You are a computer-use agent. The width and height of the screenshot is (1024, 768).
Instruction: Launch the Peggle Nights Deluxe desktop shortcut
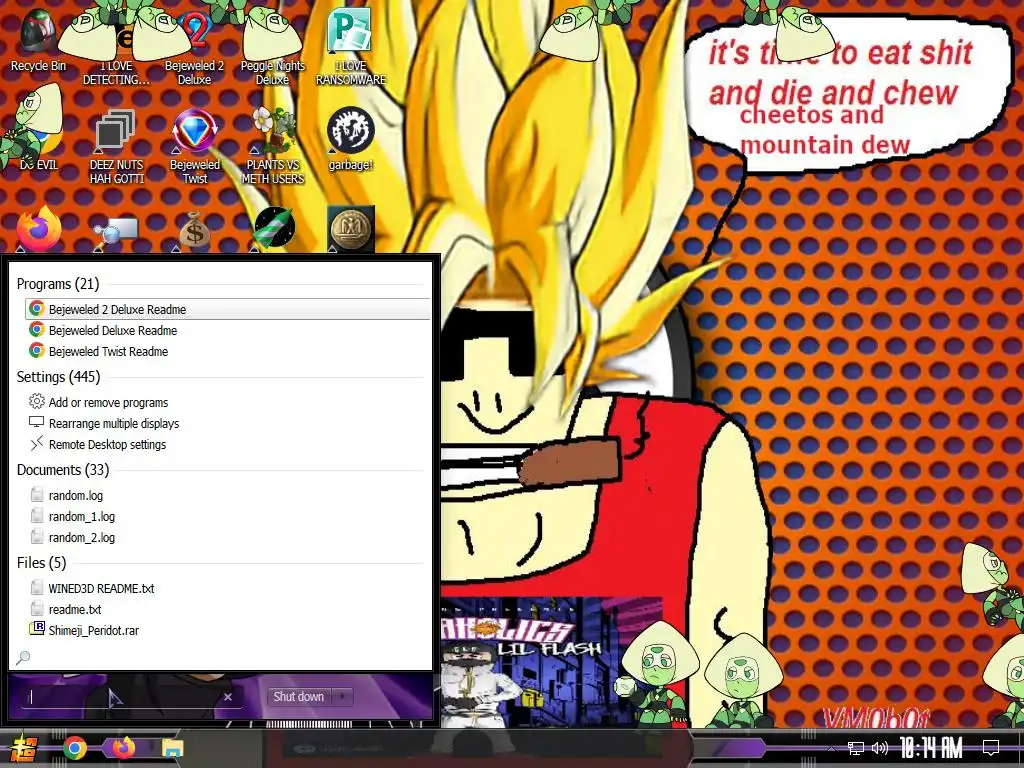[272, 49]
